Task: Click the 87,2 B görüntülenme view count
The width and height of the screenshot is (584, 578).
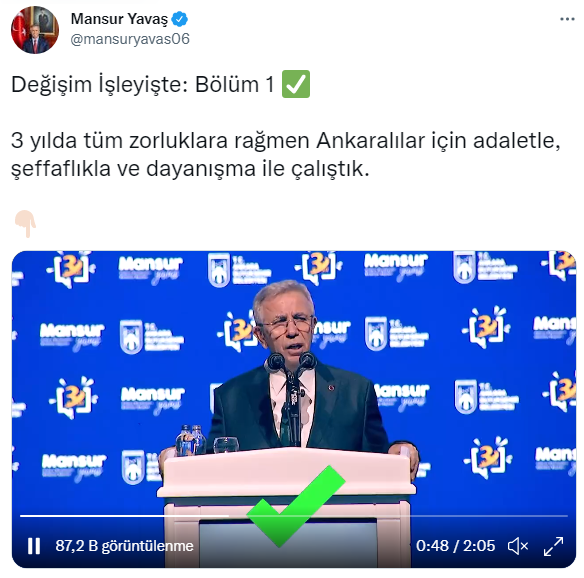Action: [x=124, y=546]
